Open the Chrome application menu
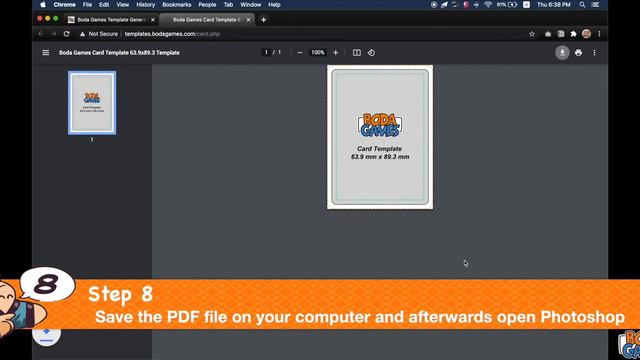 (x=64, y=5)
